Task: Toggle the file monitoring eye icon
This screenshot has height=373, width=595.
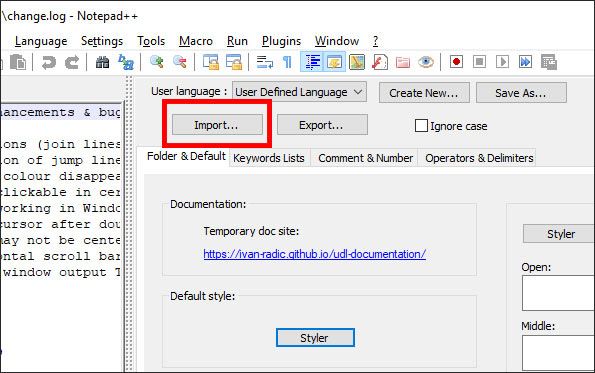Action: click(426, 62)
